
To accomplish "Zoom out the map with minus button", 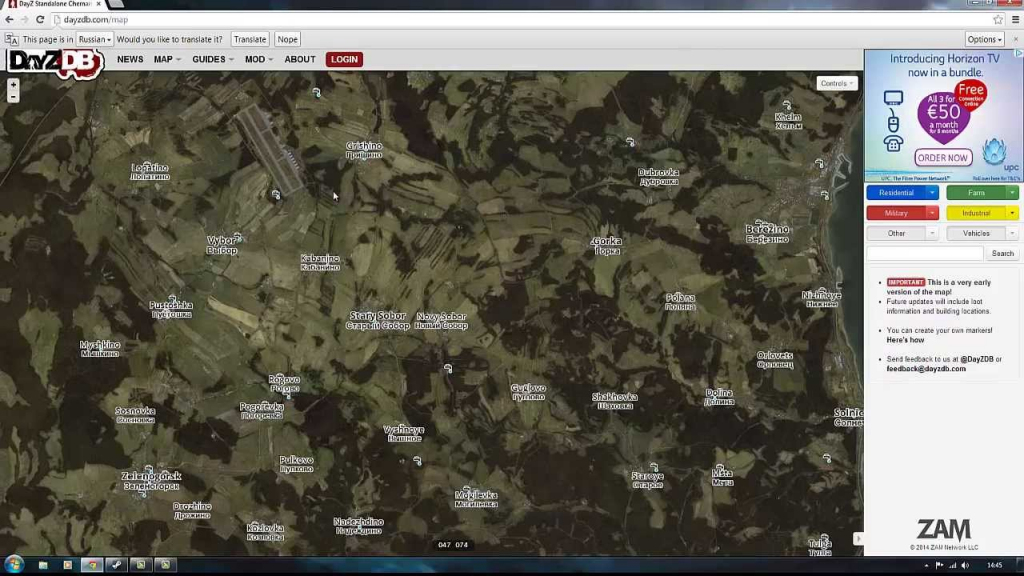I will pyautogui.click(x=13, y=97).
